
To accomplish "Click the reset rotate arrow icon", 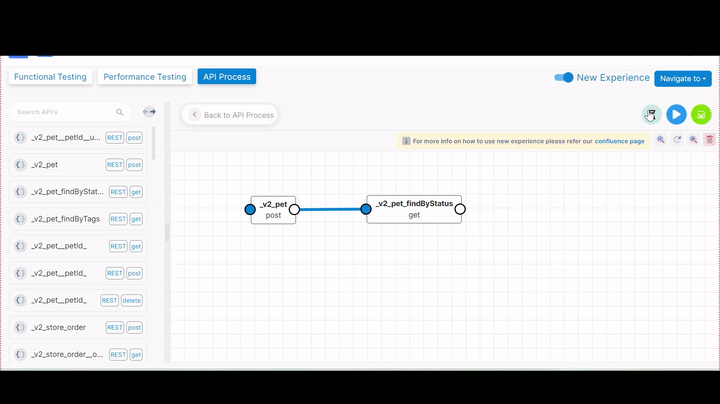I will click(677, 140).
